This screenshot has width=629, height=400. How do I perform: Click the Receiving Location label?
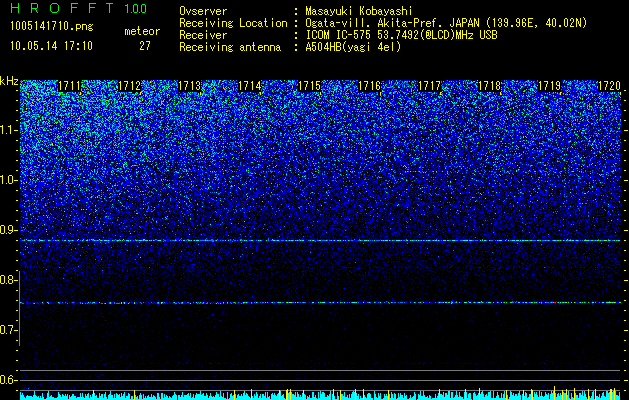pyautogui.click(x=233, y=23)
